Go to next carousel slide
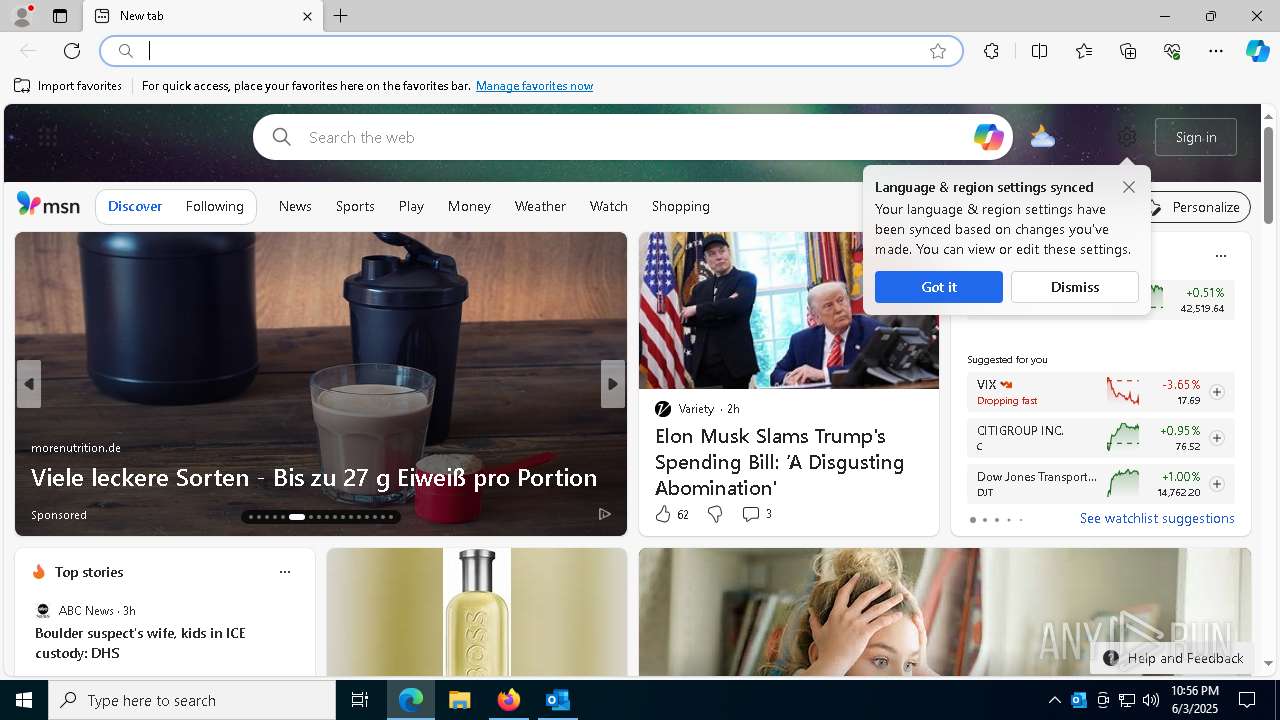The image size is (1280, 720). click(613, 384)
